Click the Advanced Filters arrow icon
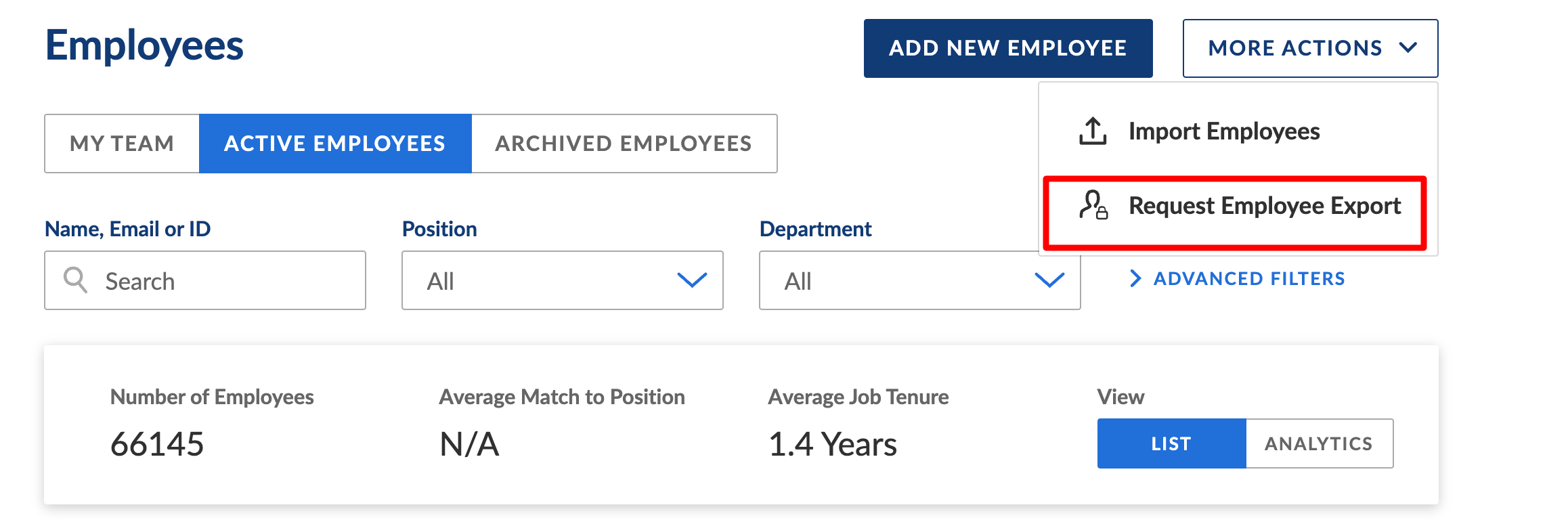 click(x=1135, y=278)
